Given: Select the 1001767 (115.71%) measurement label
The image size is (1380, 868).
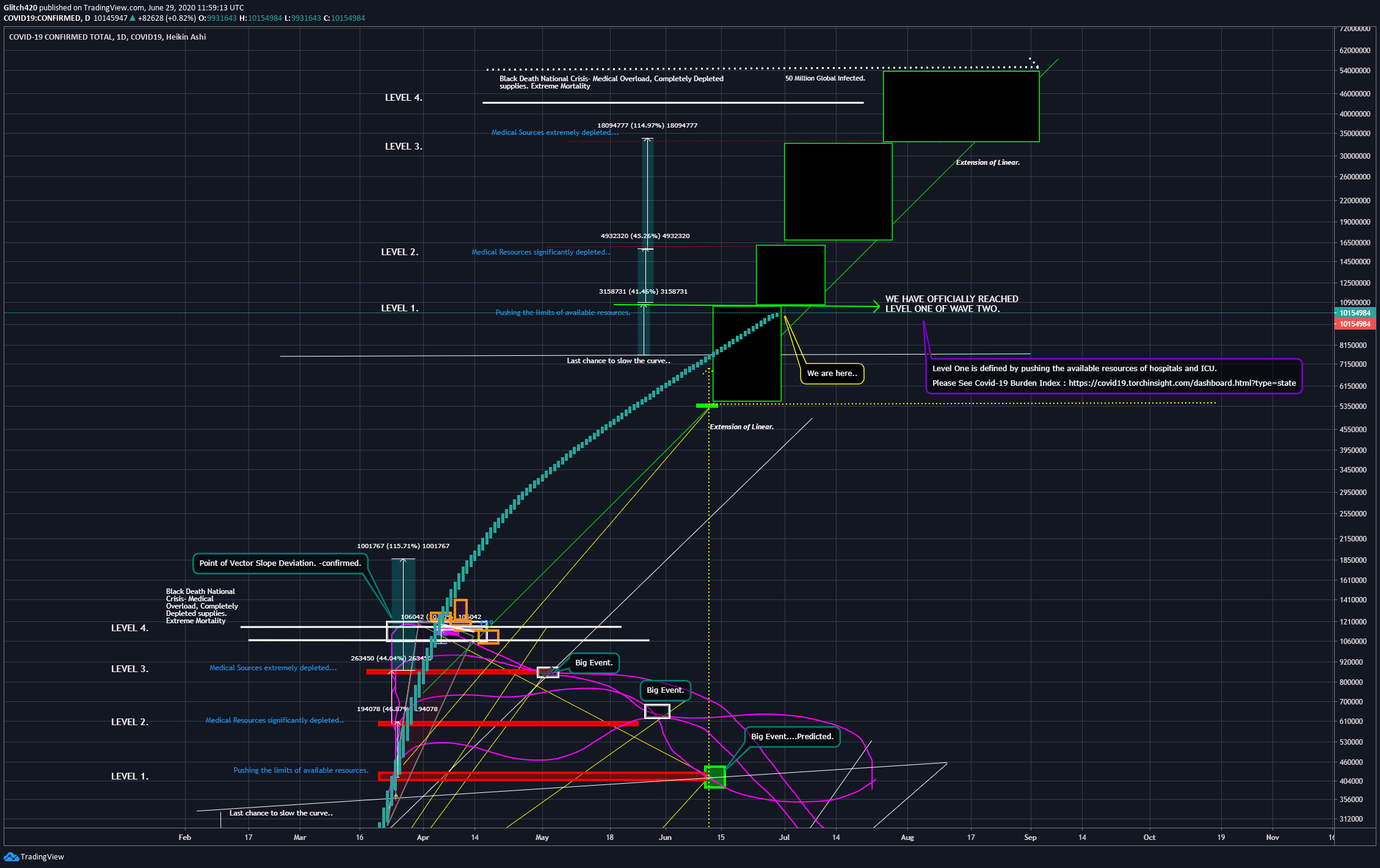Looking at the screenshot, I should click(403, 546).
